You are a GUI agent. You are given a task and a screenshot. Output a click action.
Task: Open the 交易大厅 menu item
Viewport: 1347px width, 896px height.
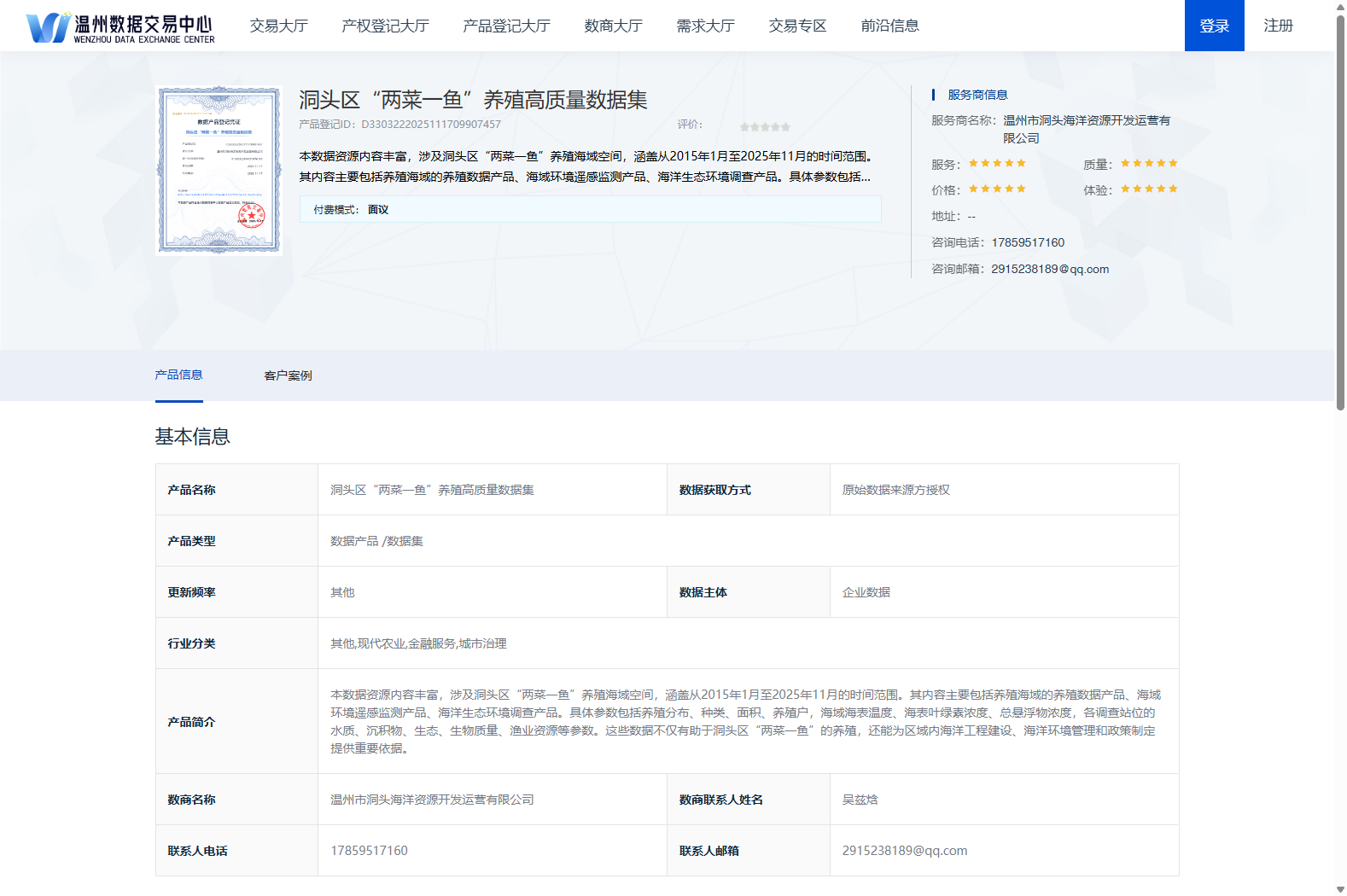[279, 26]
